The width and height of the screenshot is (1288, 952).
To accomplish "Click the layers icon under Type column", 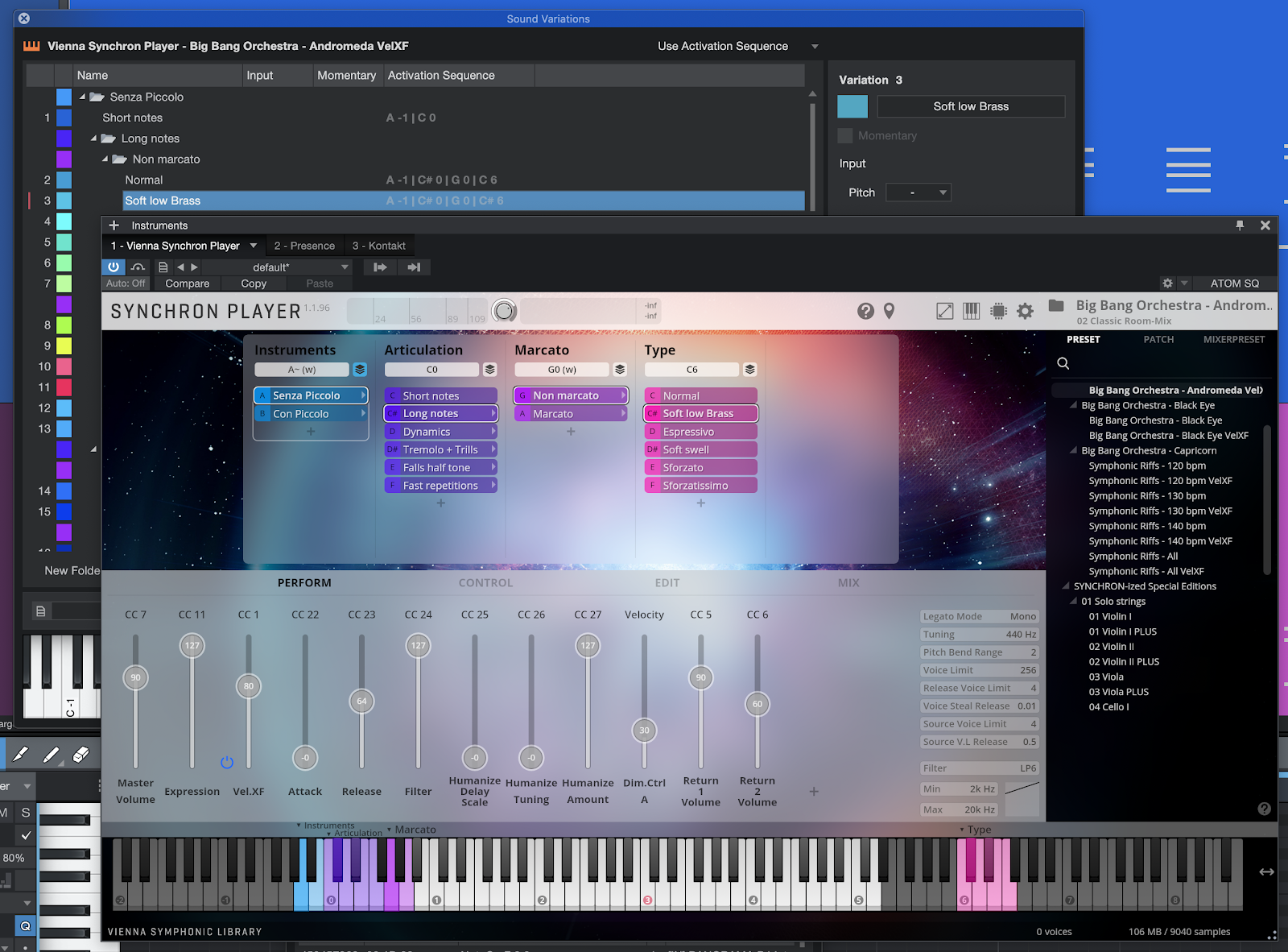I will (749, 370).
